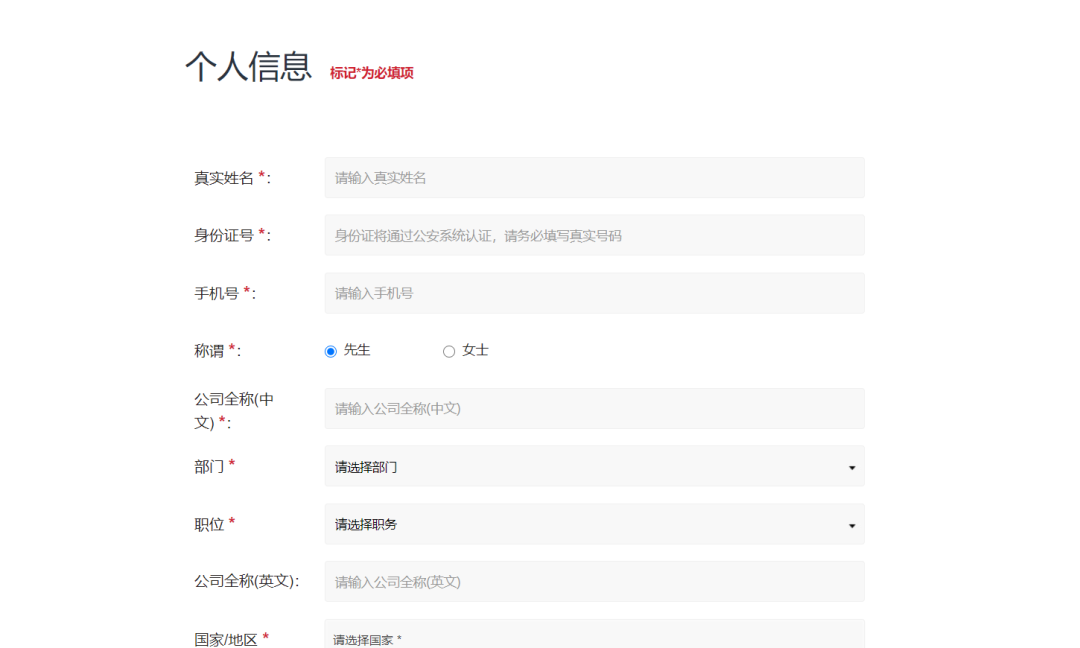Click the arrow icon on 职位 dropdown
1080x648 pixels.
[851, 525]
